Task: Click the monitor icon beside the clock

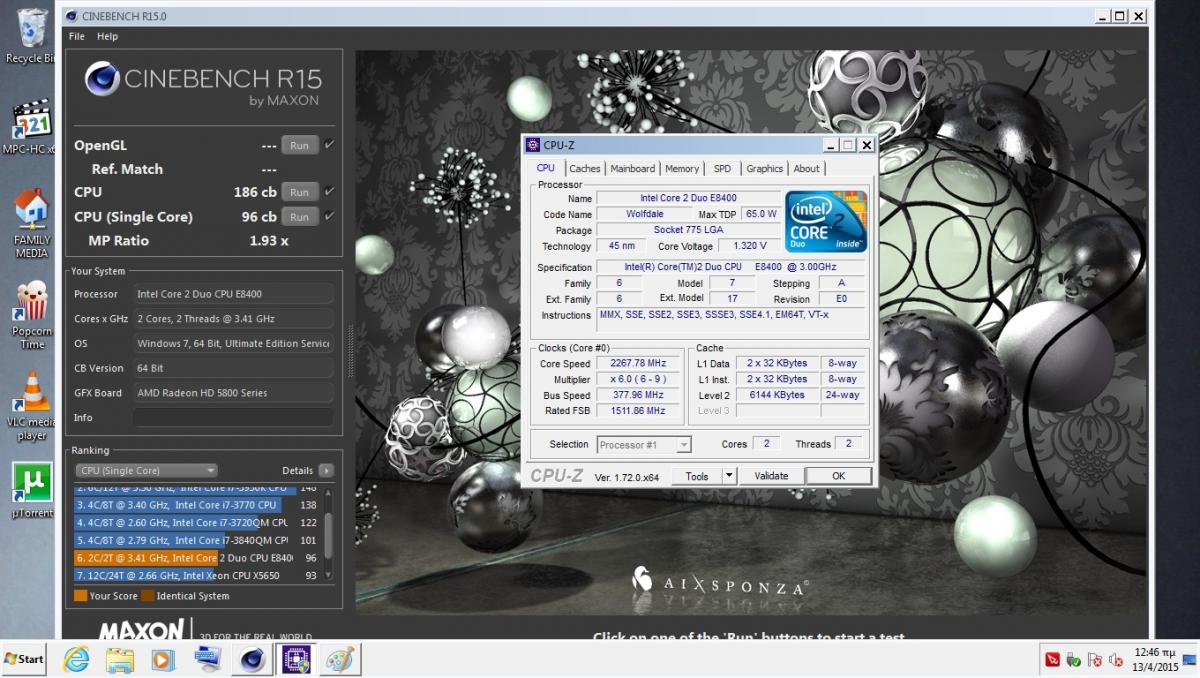Action: tap(1190, 660)
